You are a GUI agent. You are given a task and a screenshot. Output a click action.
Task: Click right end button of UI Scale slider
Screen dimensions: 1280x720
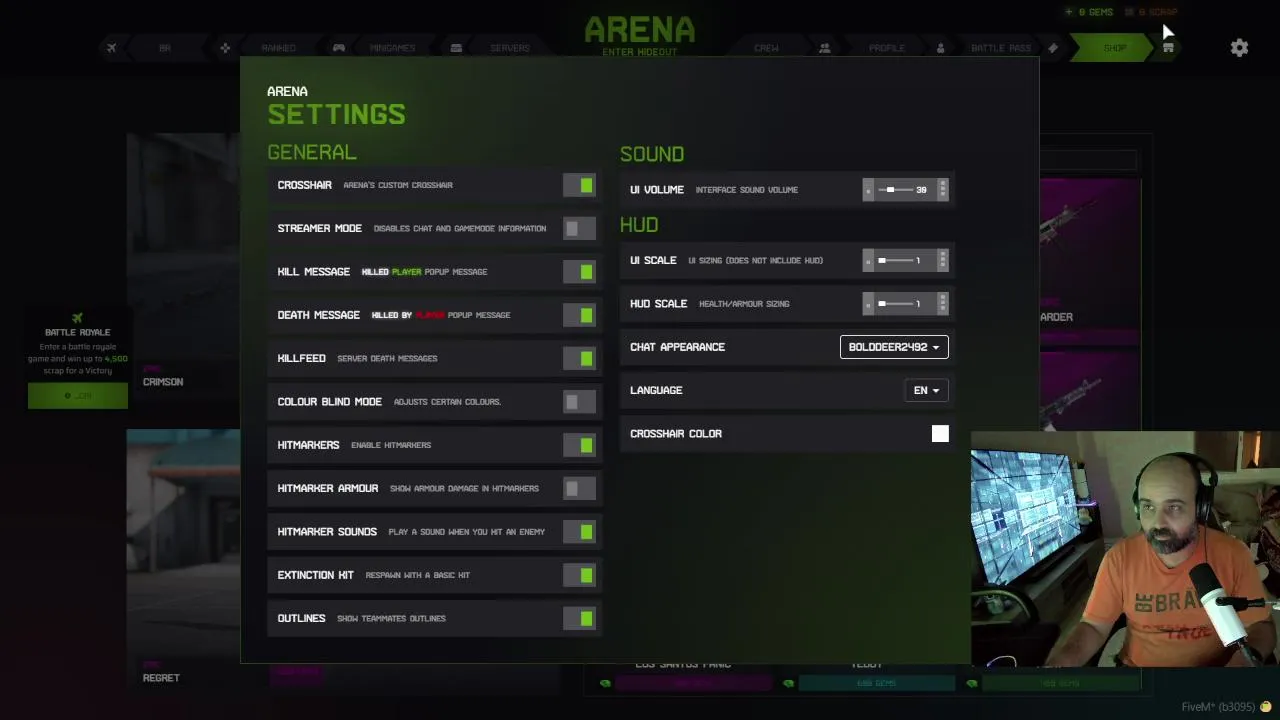942,261
